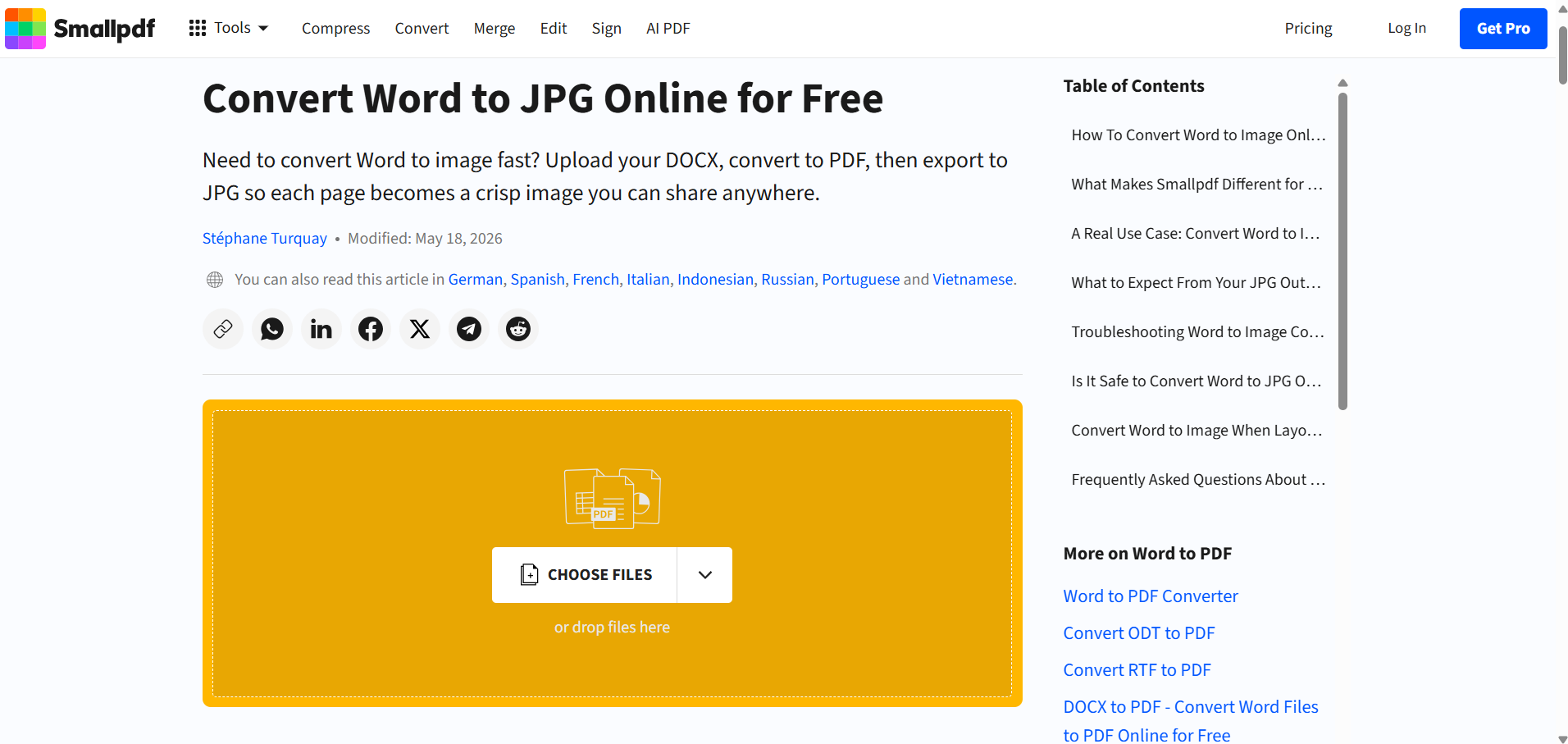Click the Table of Contents scroll up arrow
1568x744 pixels.
click(x=1342, y=83)
